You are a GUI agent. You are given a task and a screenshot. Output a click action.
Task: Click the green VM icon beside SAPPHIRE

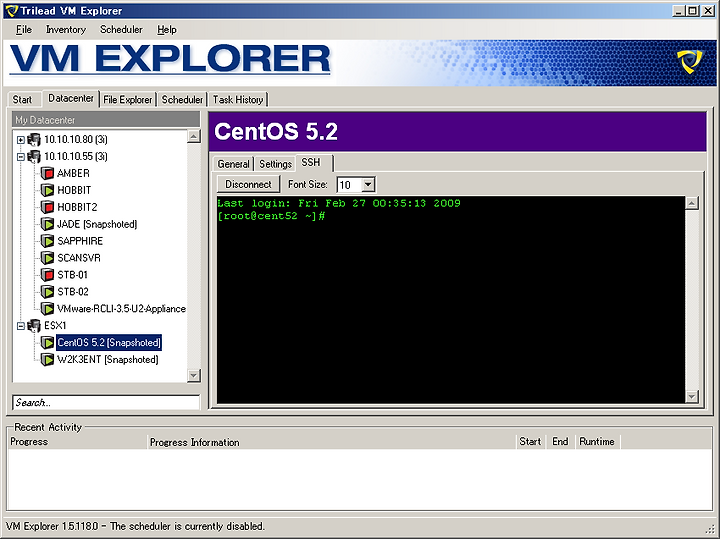[47, 241]
